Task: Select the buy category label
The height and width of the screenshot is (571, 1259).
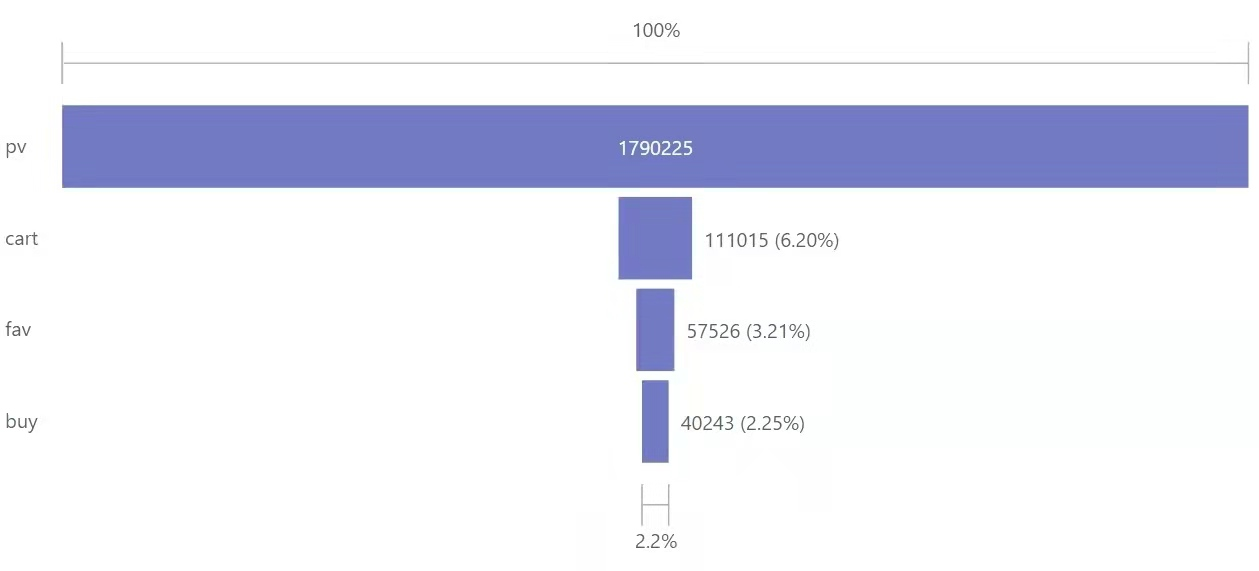Action: coord(21,421)
